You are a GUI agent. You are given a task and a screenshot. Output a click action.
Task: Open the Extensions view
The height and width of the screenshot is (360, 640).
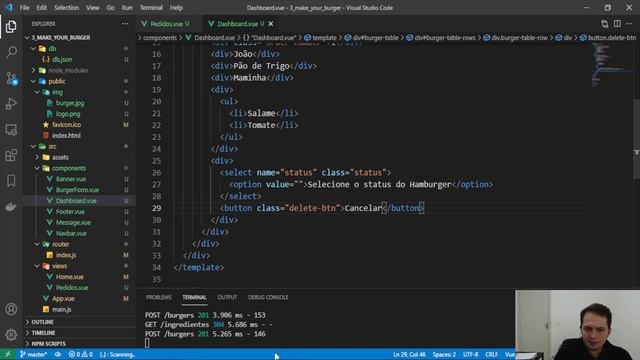11,155
